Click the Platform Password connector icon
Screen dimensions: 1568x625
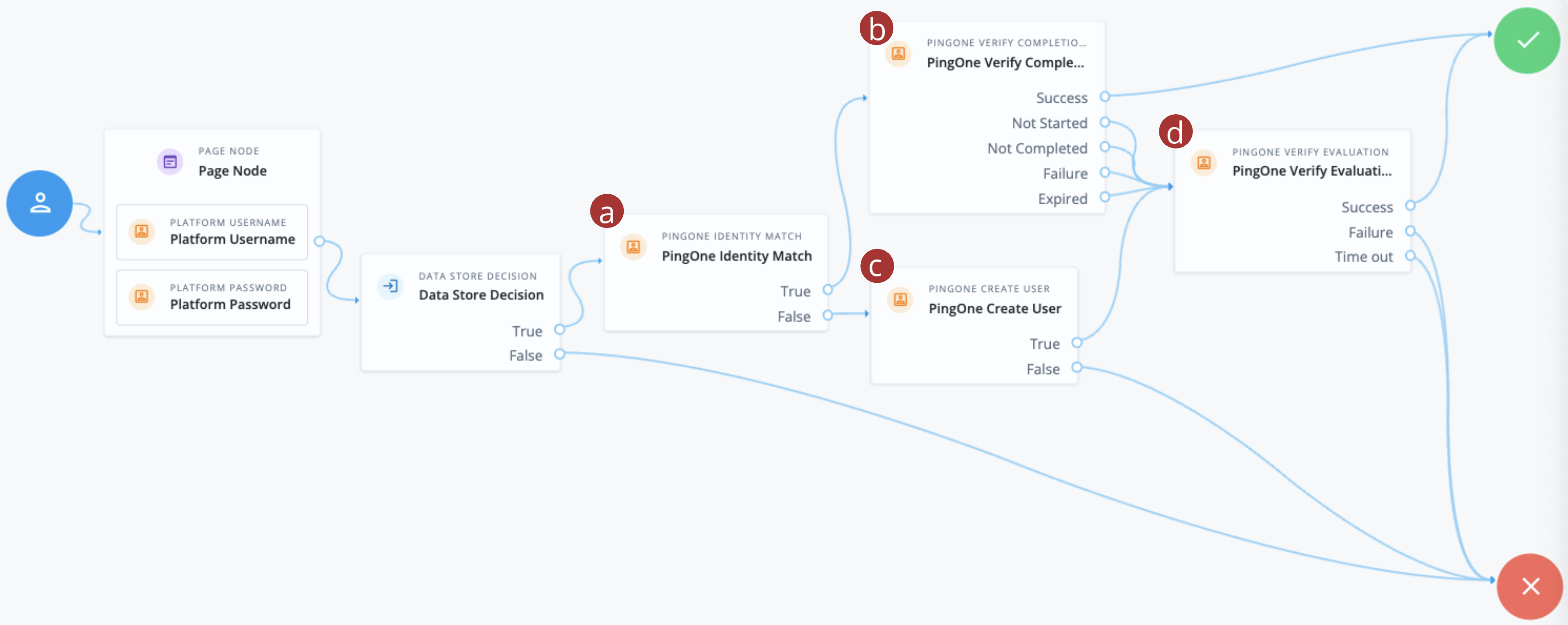tap(141, 297)
